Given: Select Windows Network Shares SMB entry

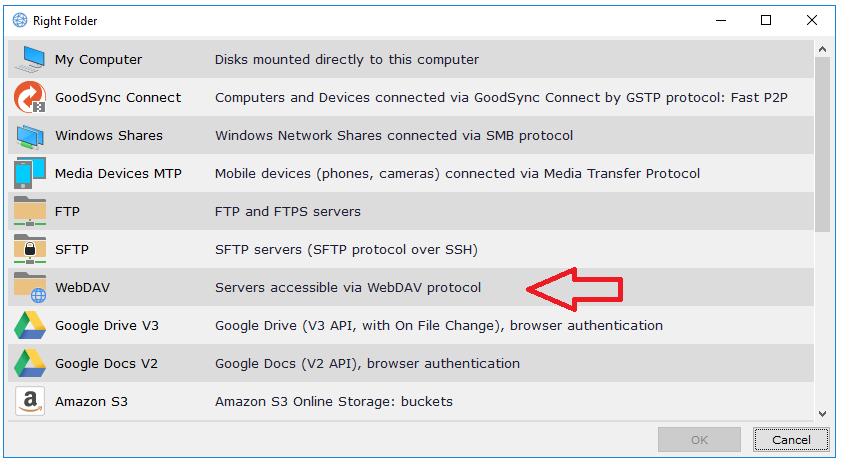Looking at the screenshot, I should (393, 136).
